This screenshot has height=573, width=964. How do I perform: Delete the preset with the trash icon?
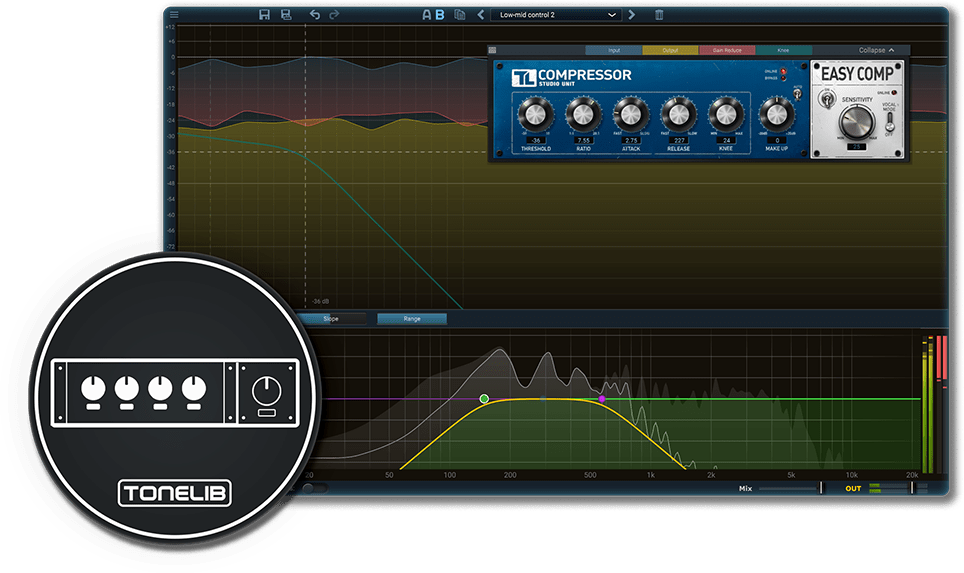[659, 15]
